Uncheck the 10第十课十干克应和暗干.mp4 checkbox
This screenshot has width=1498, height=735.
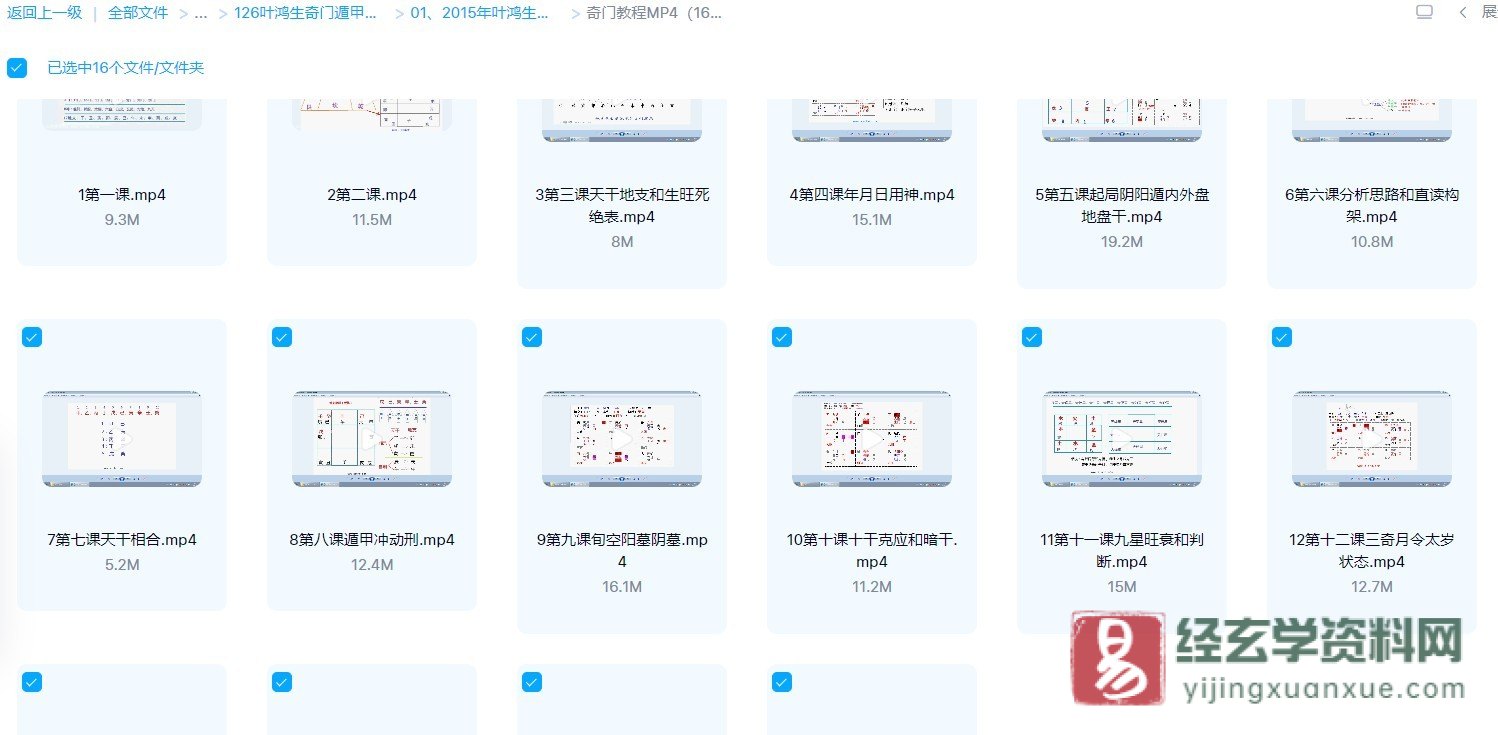point(782,338)
